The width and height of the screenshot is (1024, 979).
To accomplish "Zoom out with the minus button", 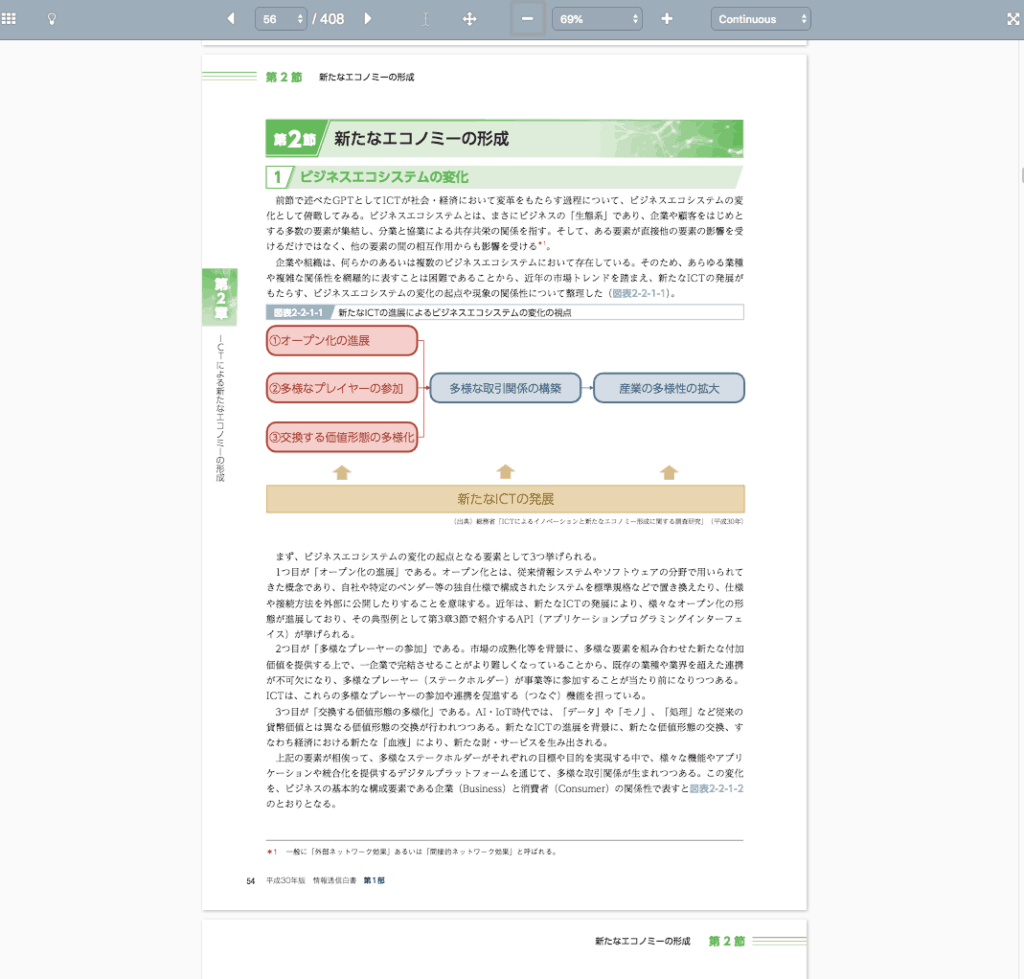I will pos(527,19).
